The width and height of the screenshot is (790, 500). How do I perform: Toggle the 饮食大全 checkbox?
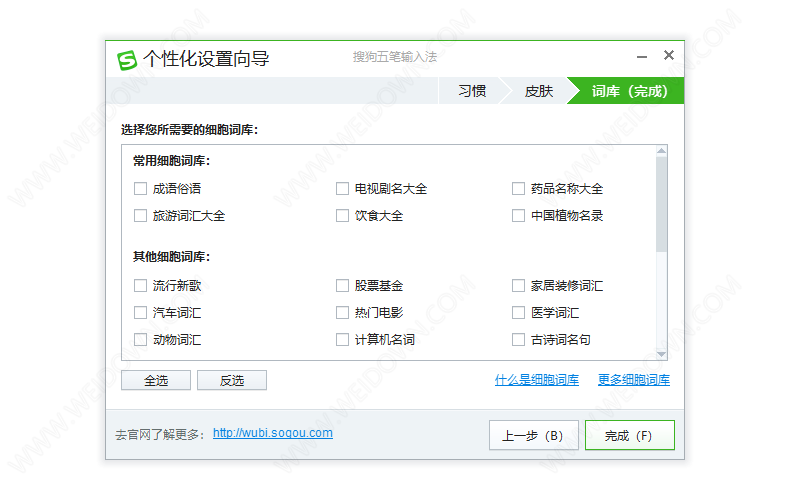point(342,216)
